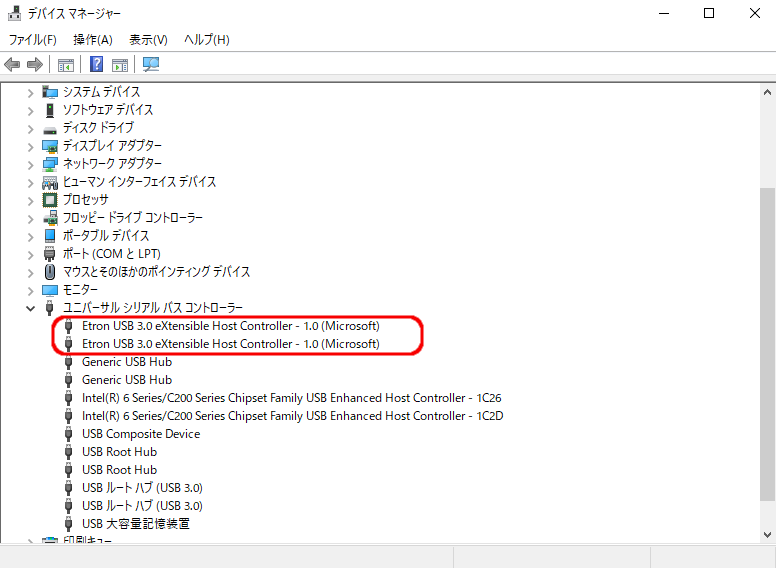Toggle the console tree pane toolbar icon

[65, 64]
